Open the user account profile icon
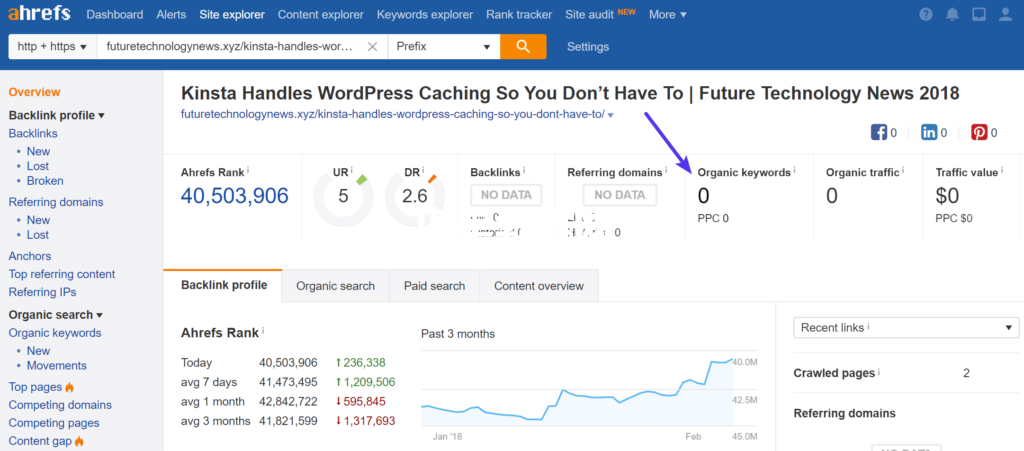 [1006, 14]
